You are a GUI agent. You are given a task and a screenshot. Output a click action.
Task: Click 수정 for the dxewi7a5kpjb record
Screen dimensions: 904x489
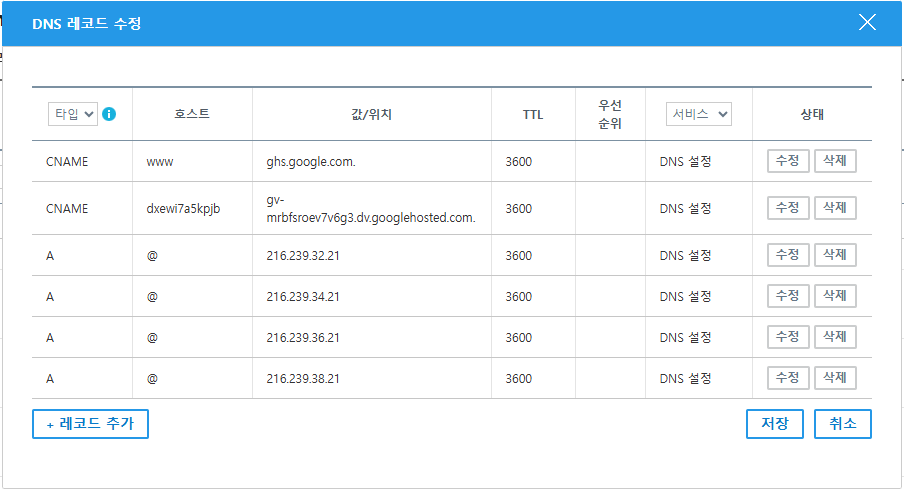tap(788, 208)
